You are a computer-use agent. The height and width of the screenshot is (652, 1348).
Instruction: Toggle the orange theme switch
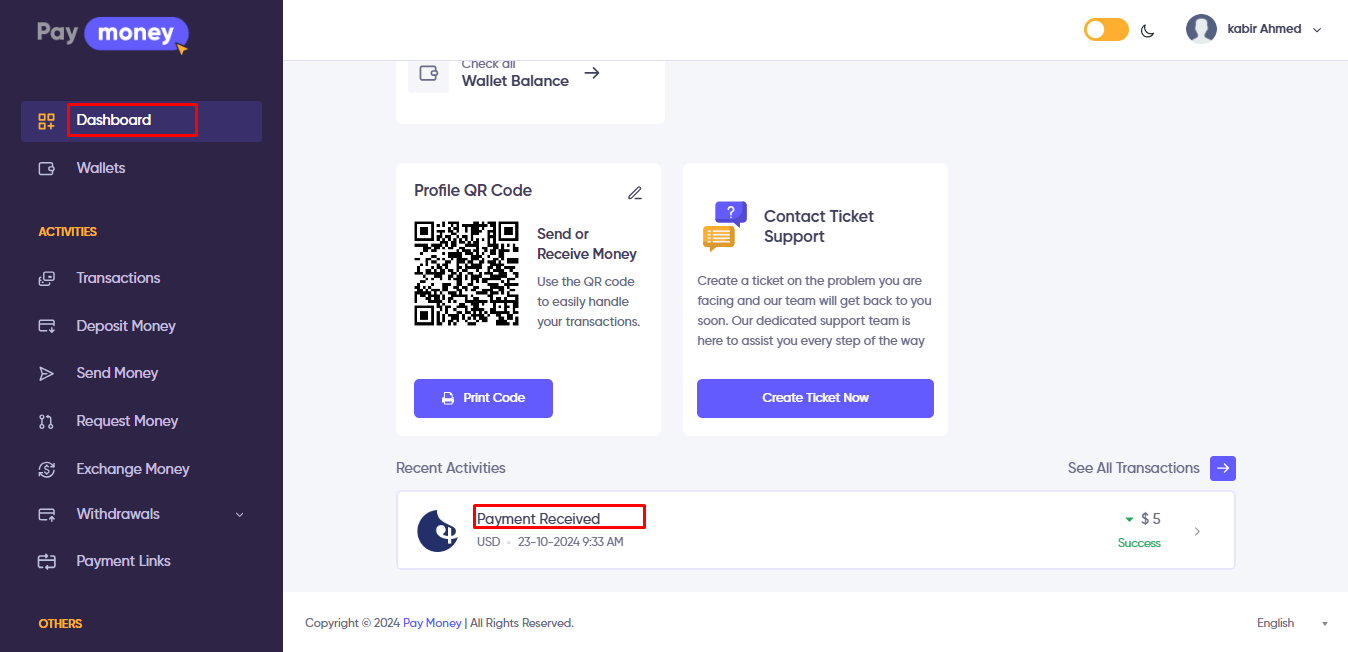[x=1106, y=30]
